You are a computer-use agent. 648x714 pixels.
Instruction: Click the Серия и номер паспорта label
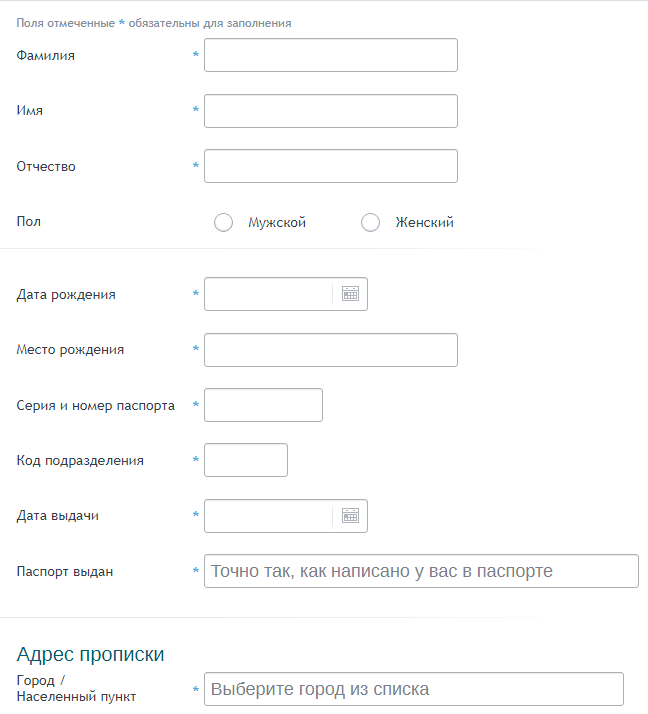pyautogui.click(x=96, y=406)
